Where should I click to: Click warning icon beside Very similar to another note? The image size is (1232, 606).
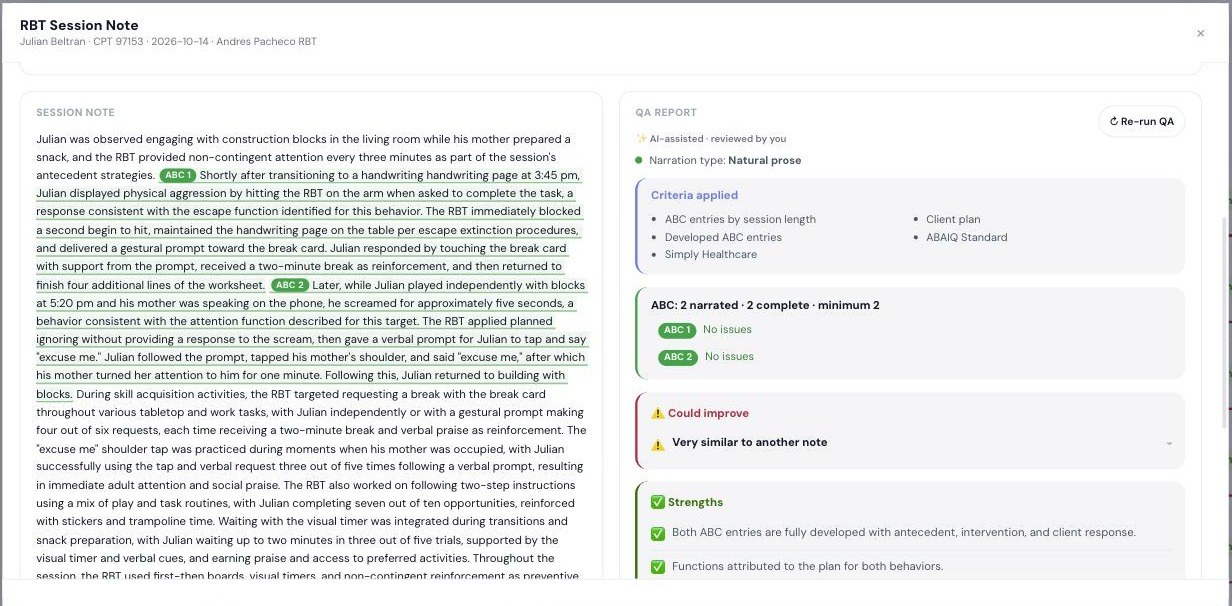coord(657,443)
